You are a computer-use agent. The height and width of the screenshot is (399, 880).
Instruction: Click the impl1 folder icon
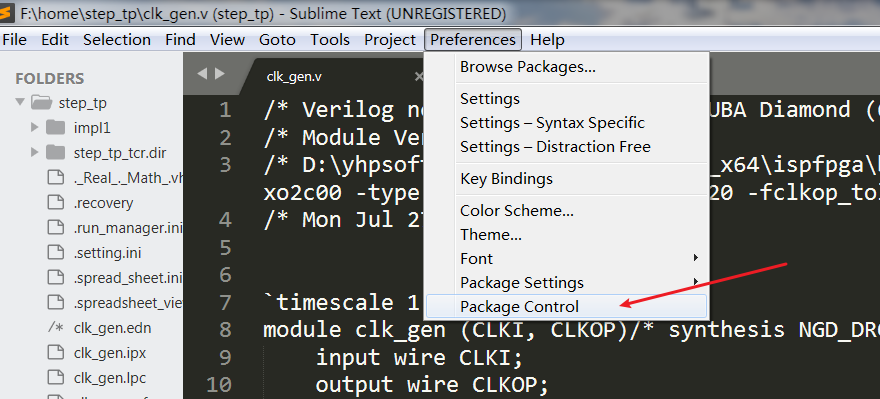(56, 127)
